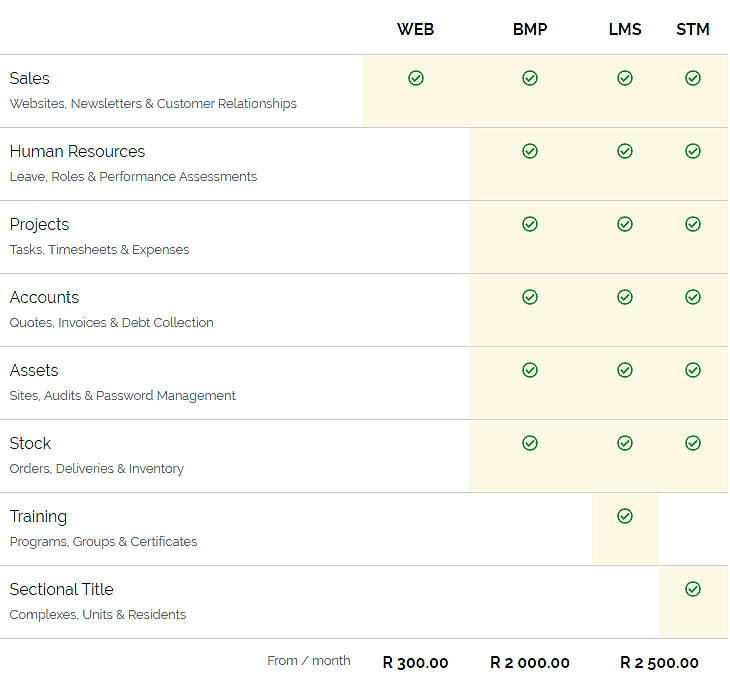Click the Projects checkmark under LMS
This screenshot has width=730, height=682.
pos(625,224)
